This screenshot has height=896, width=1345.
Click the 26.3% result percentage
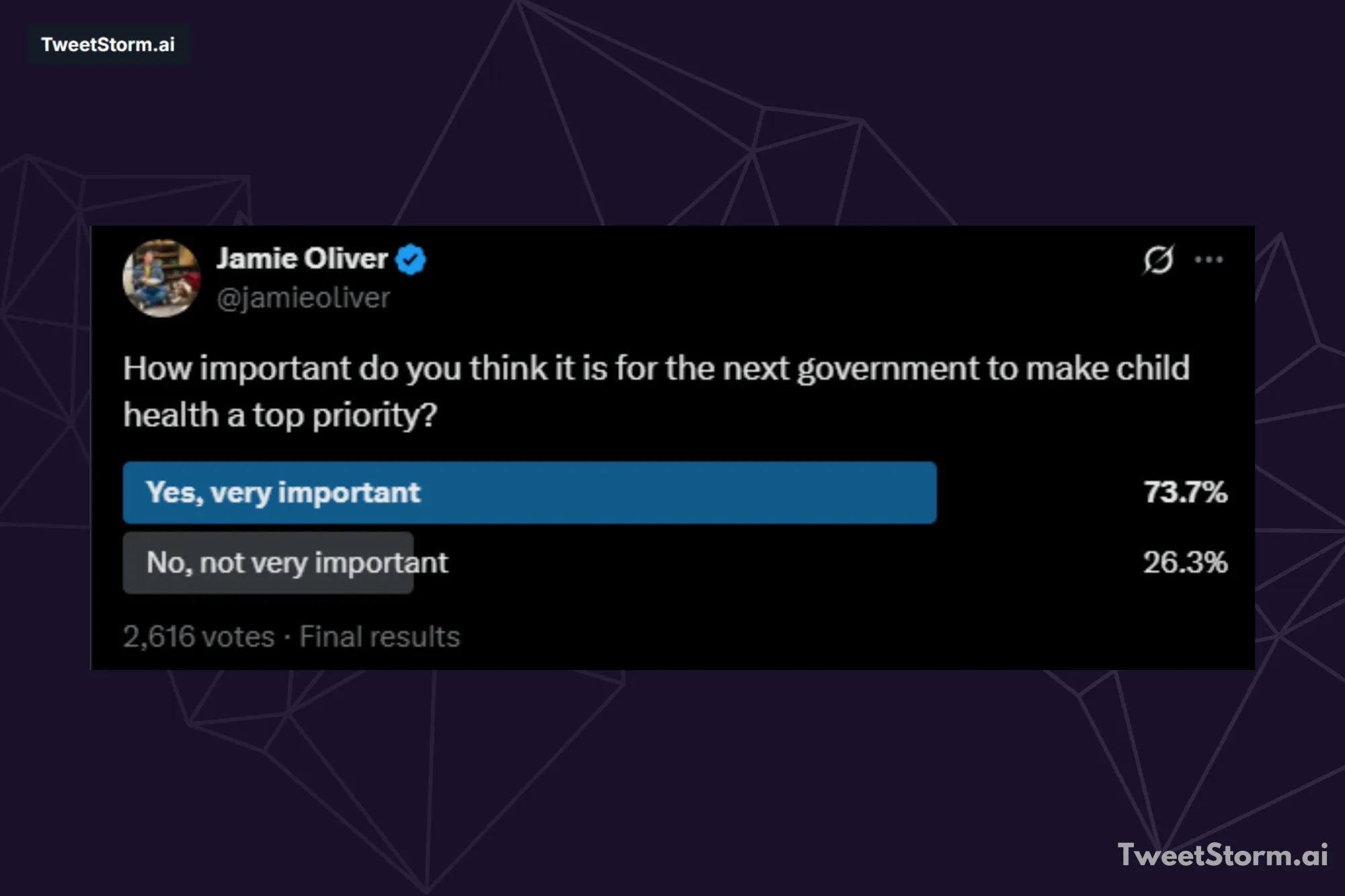[1185, 563]
